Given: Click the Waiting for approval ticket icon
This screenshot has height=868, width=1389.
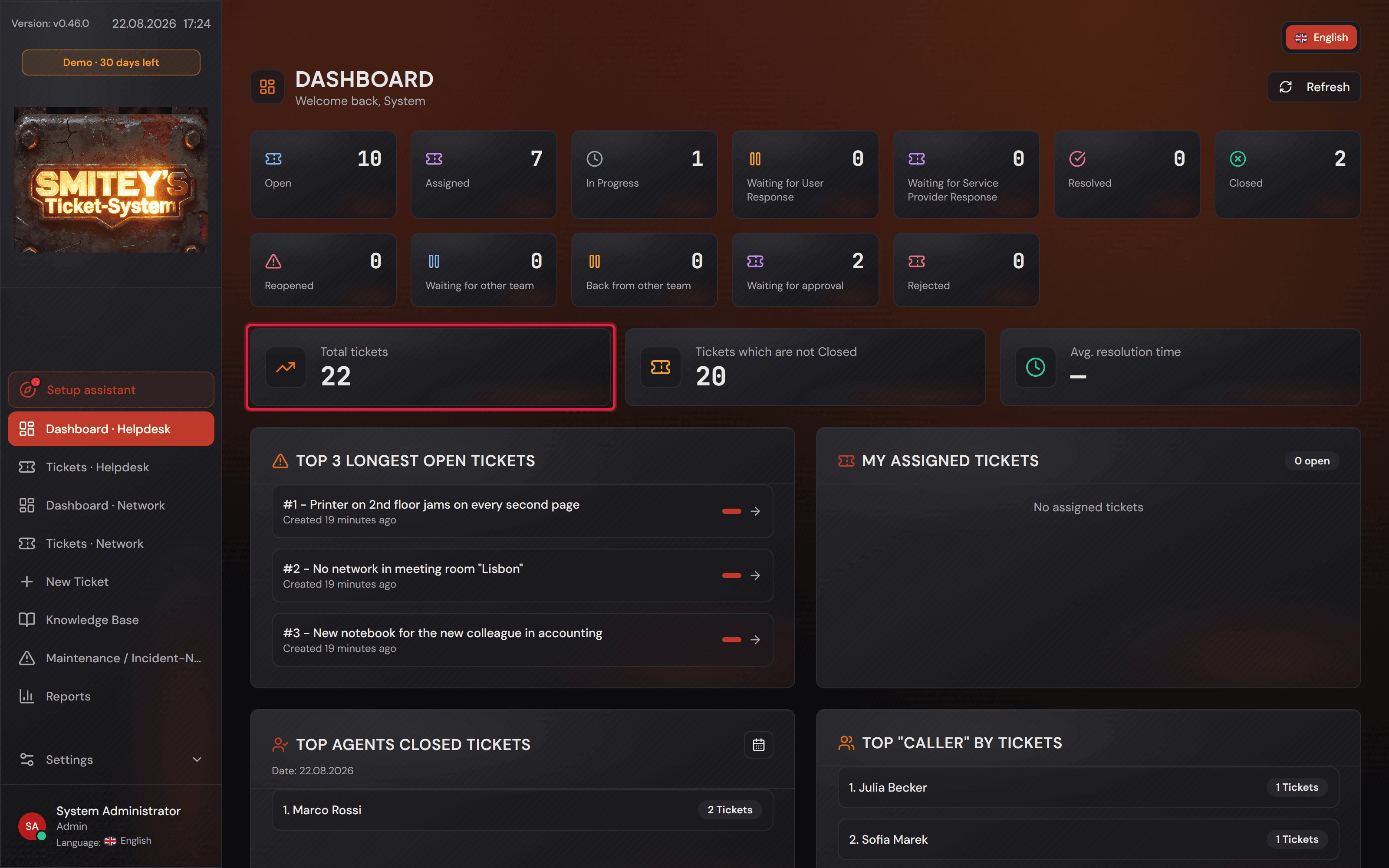Looking at the screenshot, I should point(755,261).
